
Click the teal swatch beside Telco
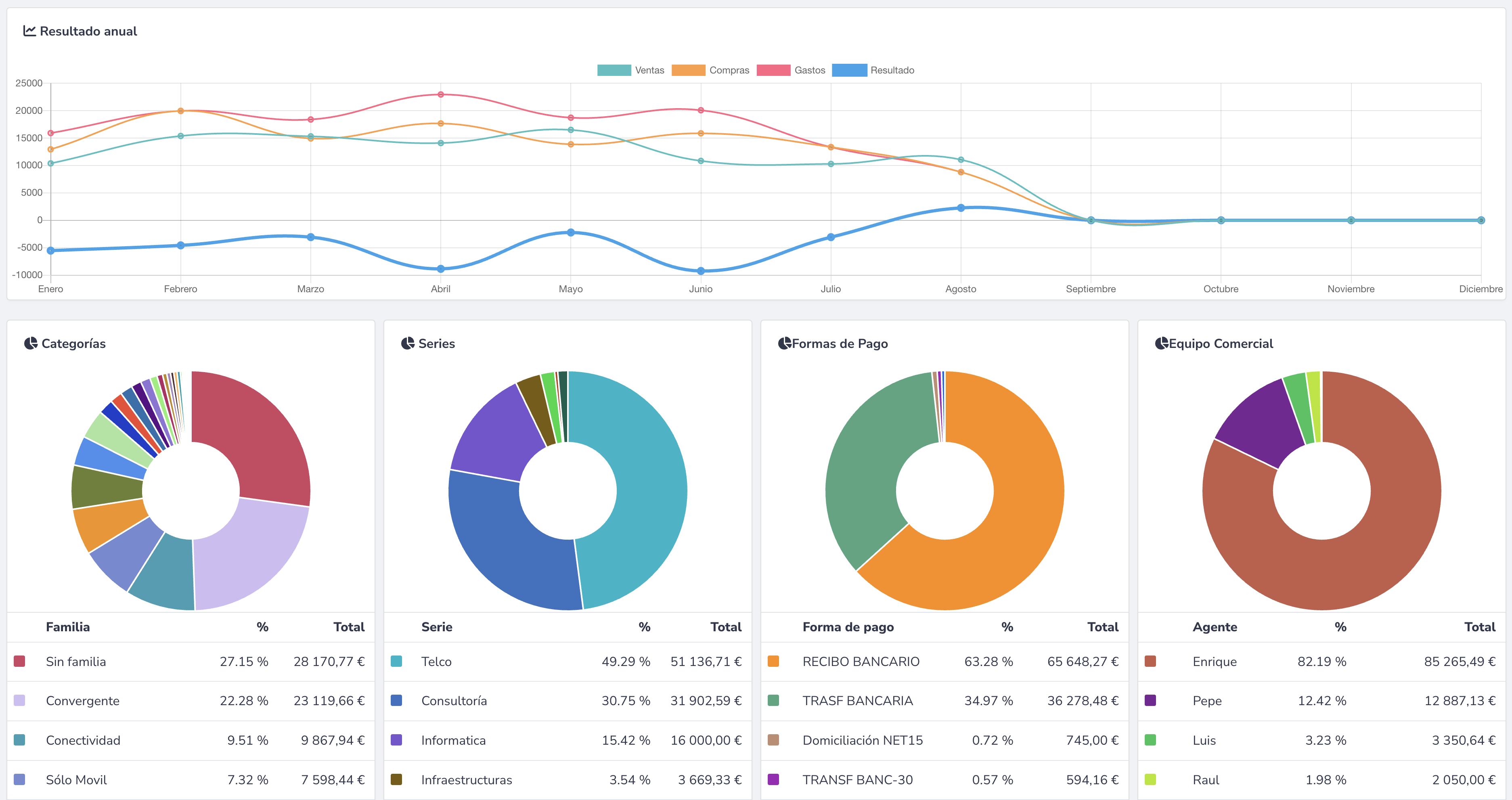coord(397,661)
